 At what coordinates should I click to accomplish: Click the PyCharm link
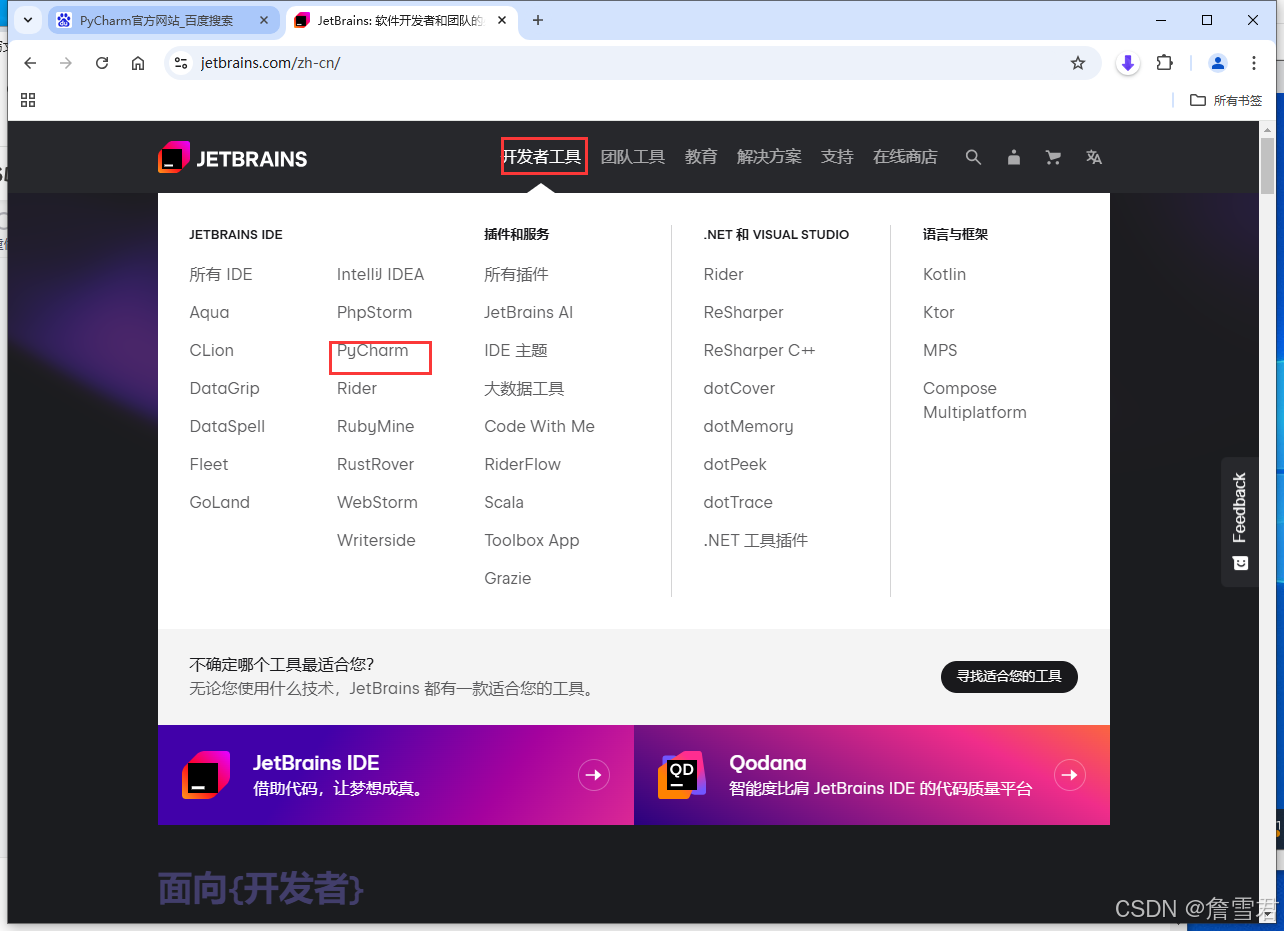(x=373, y=351)
